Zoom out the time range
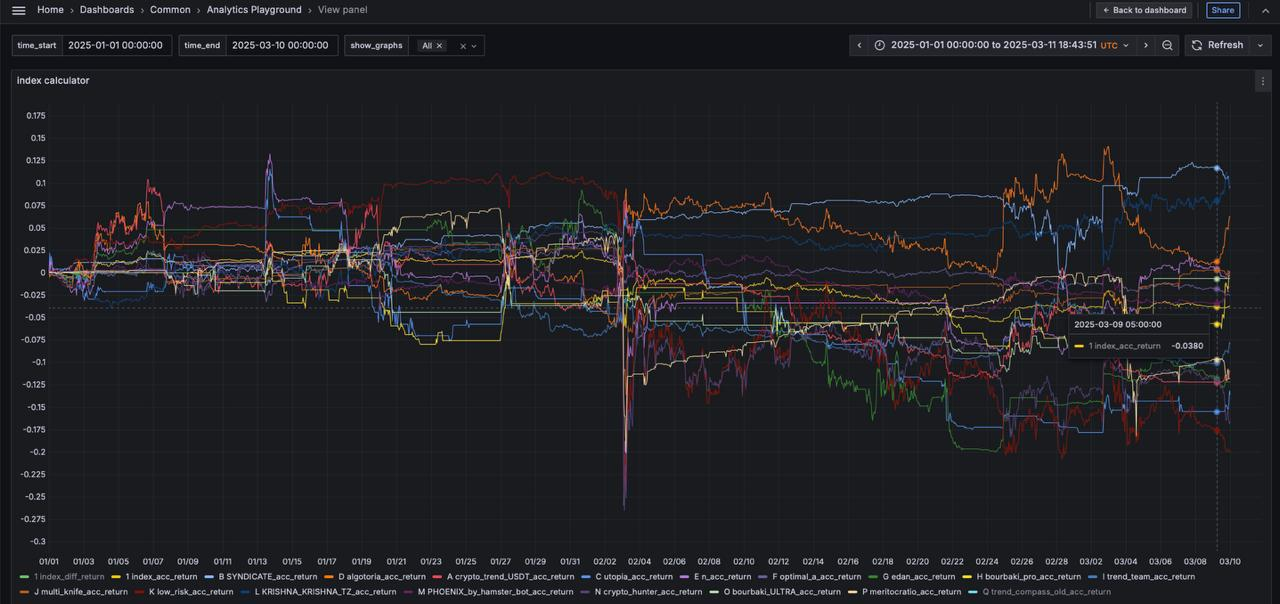1280x604 pixels. [x=1167, y=45]
